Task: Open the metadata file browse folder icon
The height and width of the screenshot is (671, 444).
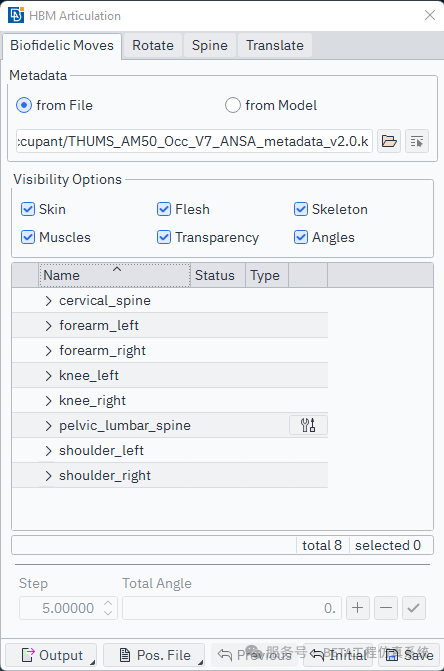Action: 389,141
